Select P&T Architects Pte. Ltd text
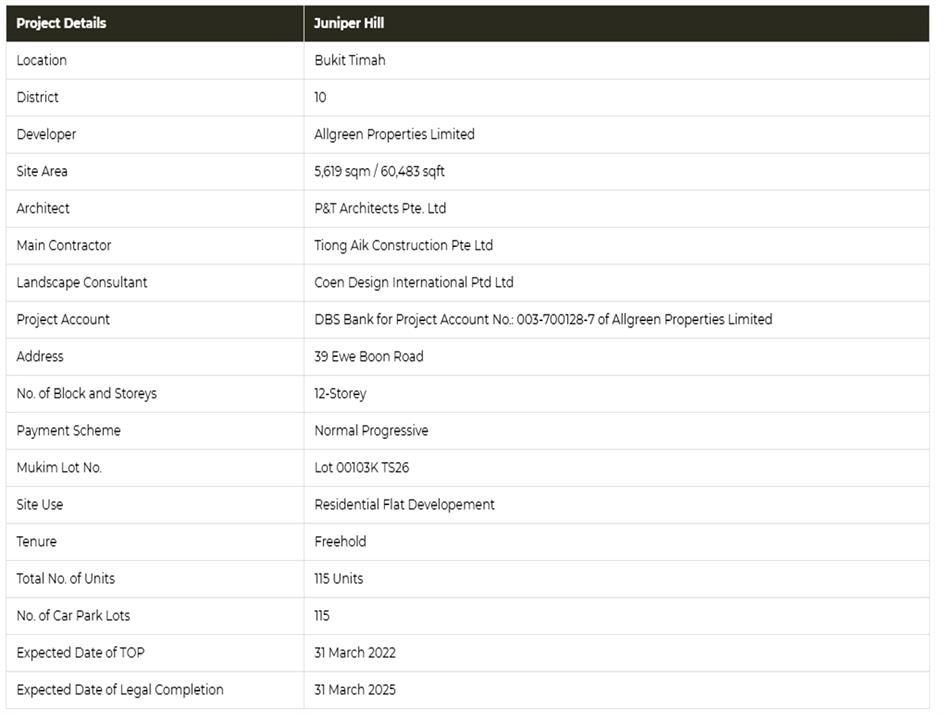The height and width of the screenshot is (717, 943). point(380,208)
